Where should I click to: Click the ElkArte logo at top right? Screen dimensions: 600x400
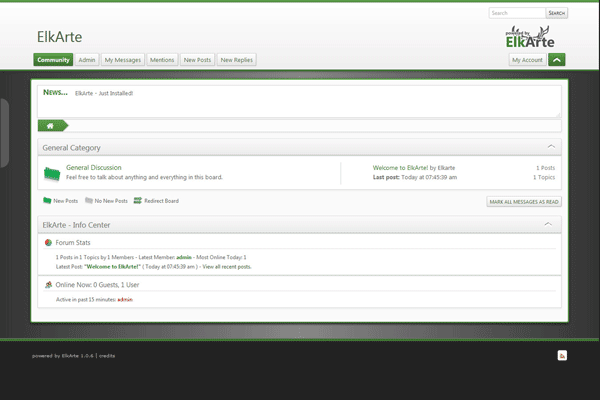click(529, 38)
